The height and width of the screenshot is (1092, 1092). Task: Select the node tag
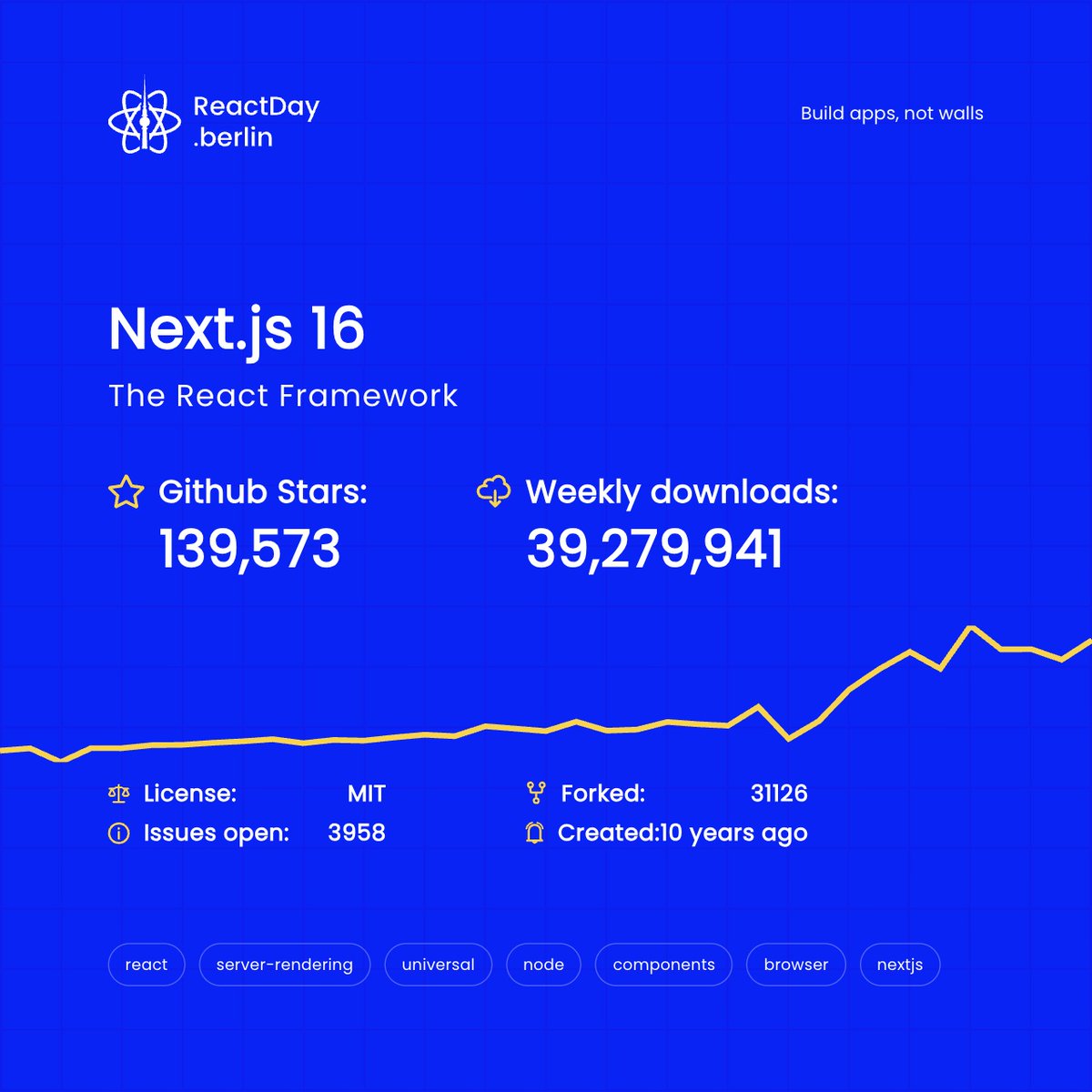544,965
